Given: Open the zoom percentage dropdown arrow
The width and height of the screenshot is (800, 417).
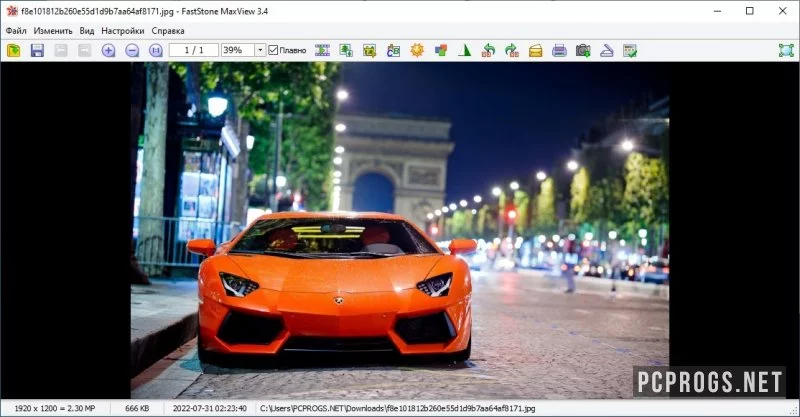Looking at the screenshot, I should coord(260,50).
